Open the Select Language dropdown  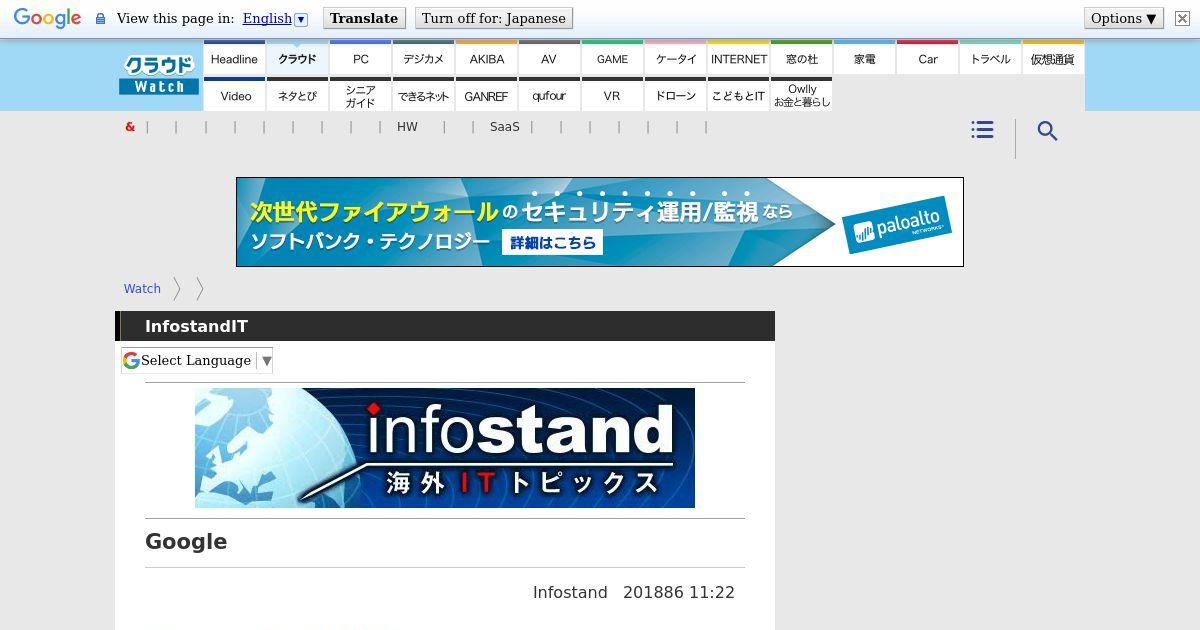point(197,360)
